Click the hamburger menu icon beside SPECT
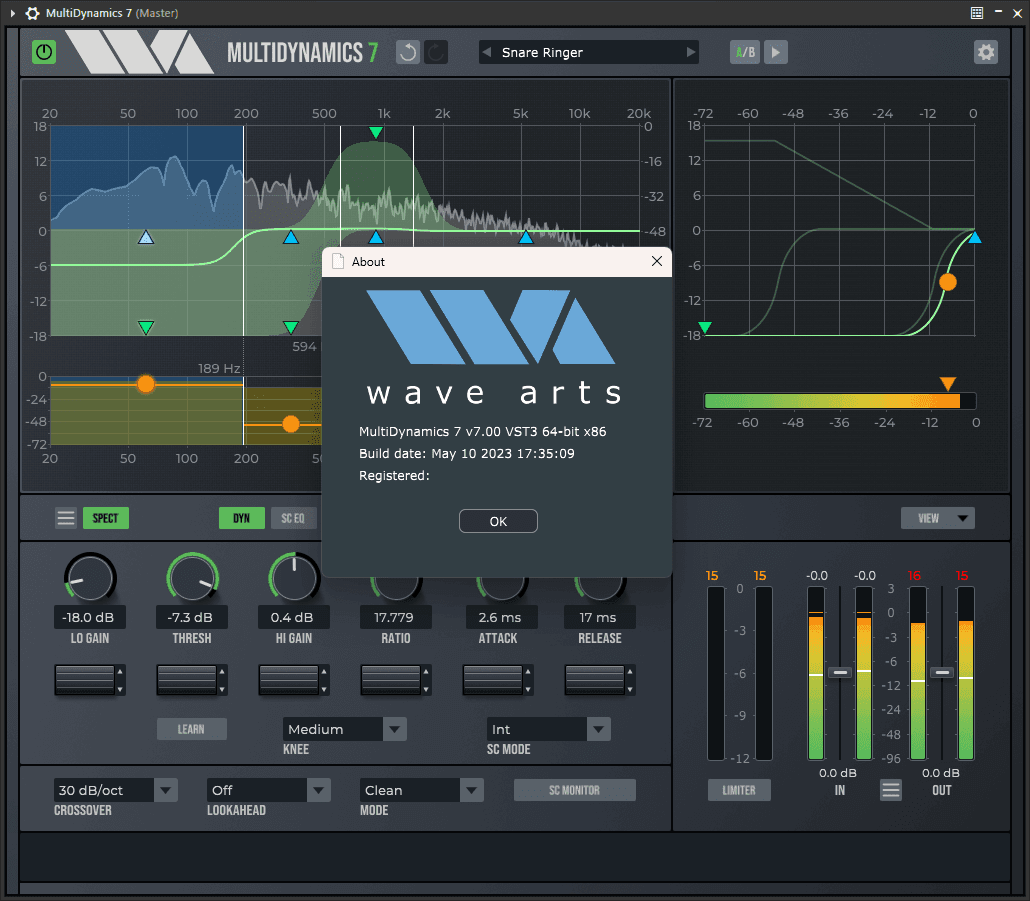Screen dimensions: 1030x901 coord(65,518)
